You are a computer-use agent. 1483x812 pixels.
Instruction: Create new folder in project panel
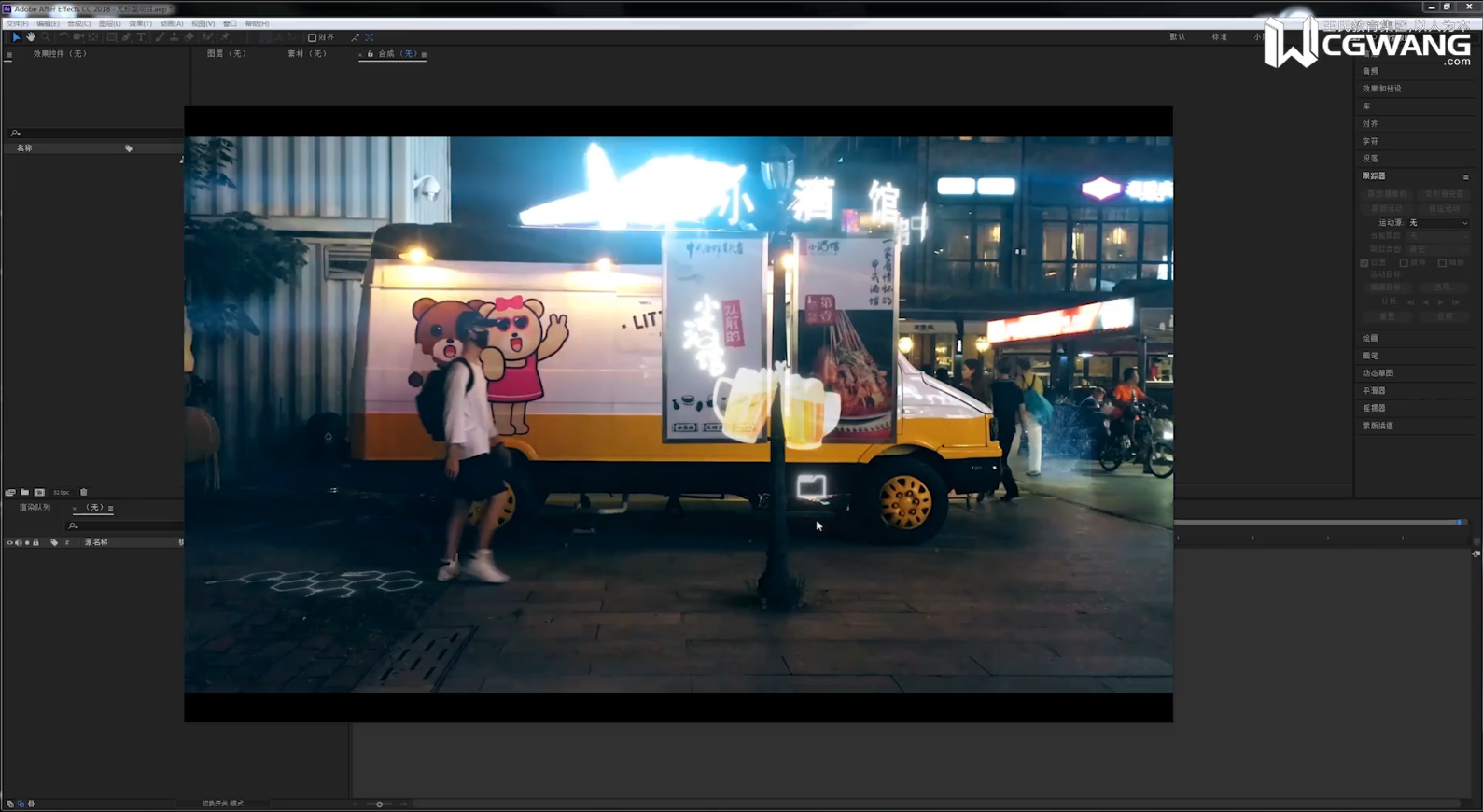(24, 492)
